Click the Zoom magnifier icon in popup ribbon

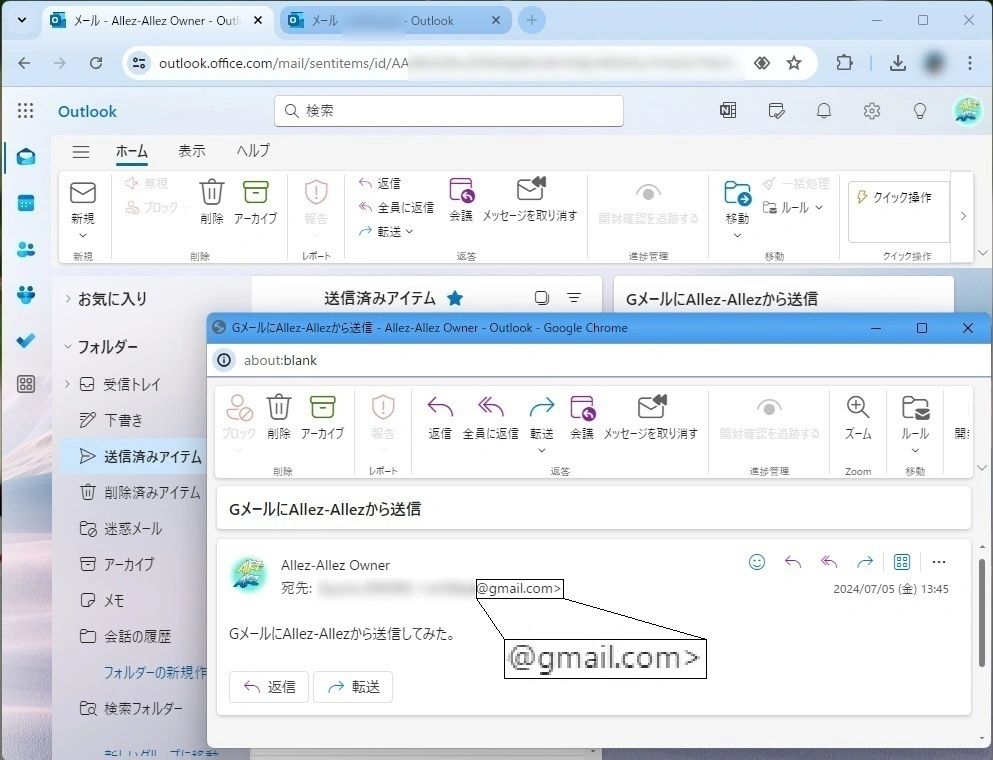[857, 407]
